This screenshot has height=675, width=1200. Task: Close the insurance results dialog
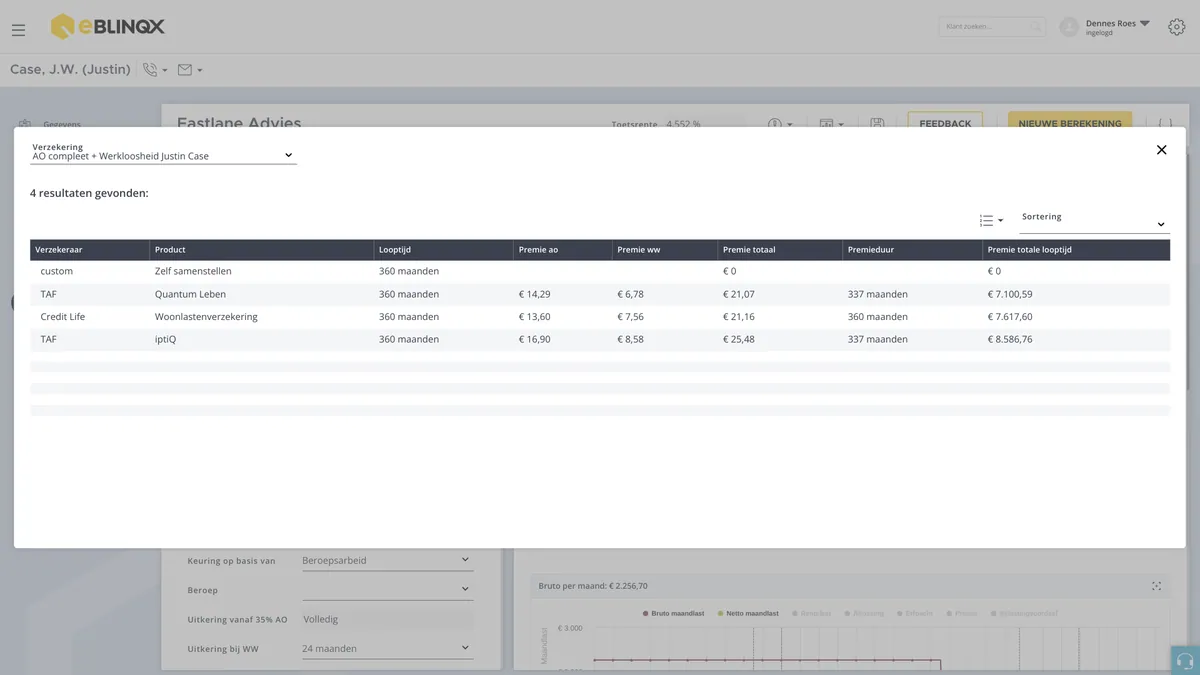1161,150
